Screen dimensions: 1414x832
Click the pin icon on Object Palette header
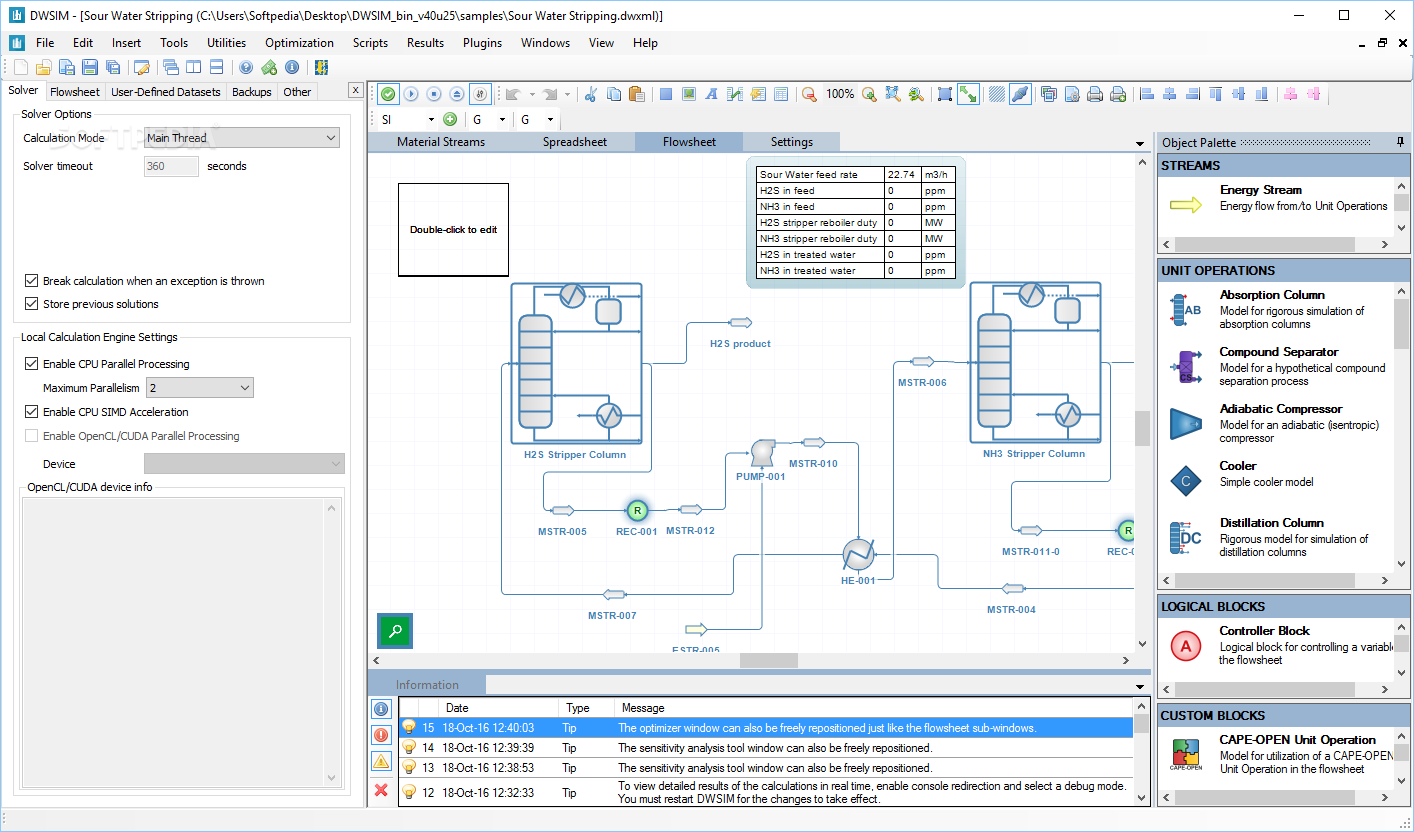coord(1400,142)
